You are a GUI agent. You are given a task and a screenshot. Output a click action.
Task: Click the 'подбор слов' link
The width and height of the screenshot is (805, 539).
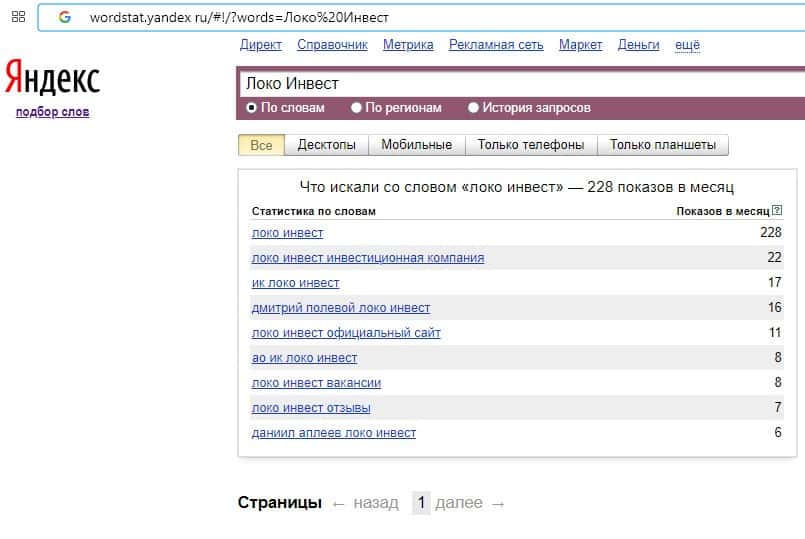coord(52,112)
